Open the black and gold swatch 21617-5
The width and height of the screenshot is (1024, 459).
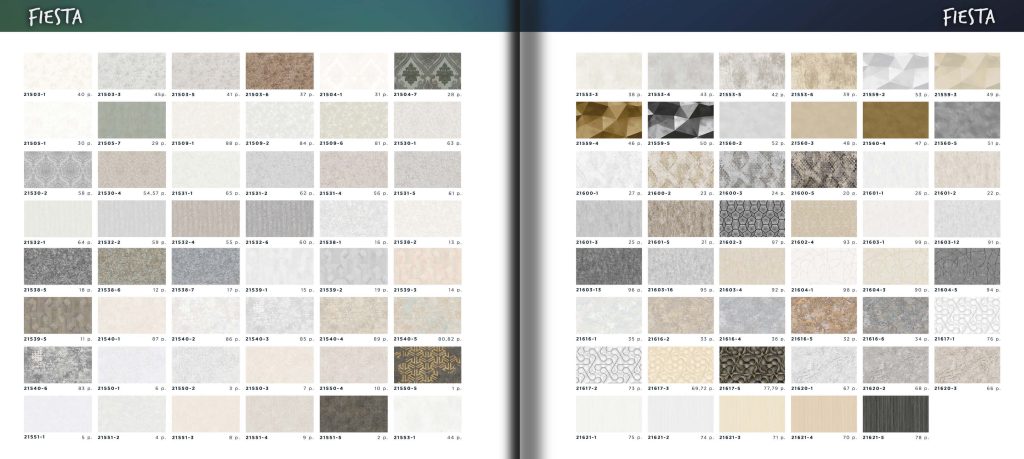752,364
